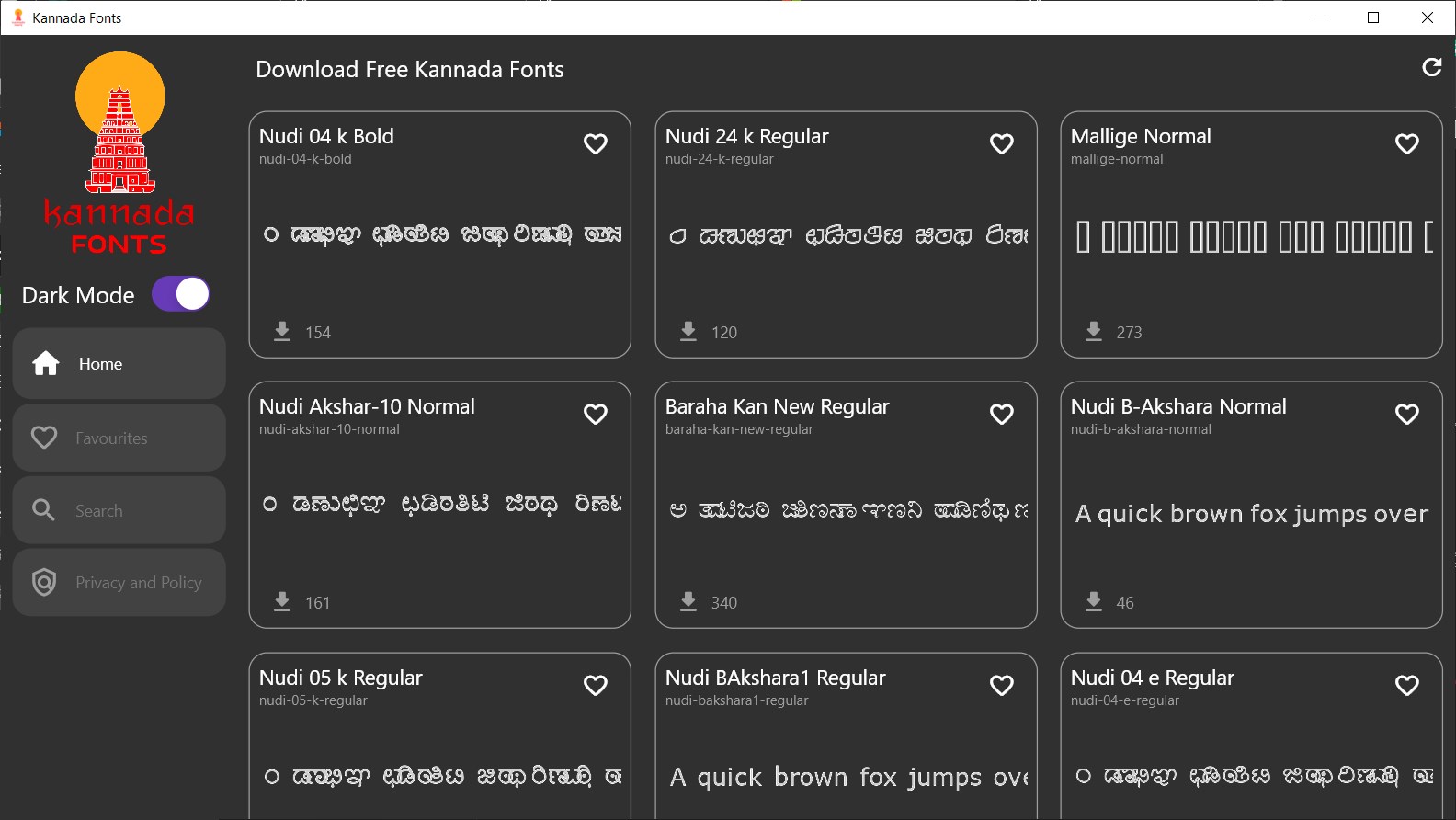Click download icon on Baraha Kan New Regular
1456x820 pixels.
pyautogui.click(x=688, y=601)
